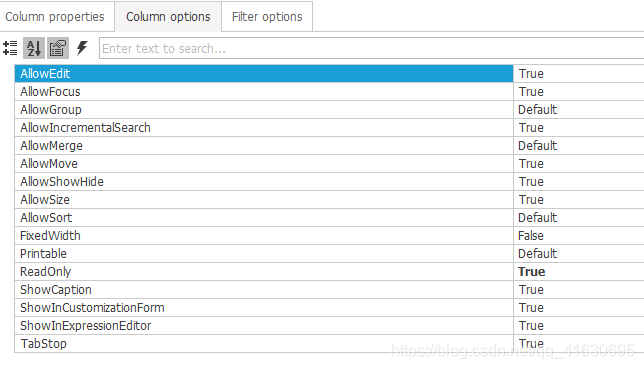Image resolution: width=644 pixels, height=369 pixels.
Task: Toggle the AllowFocus True value
Action: pyautogui.click(x=579, y=92)
